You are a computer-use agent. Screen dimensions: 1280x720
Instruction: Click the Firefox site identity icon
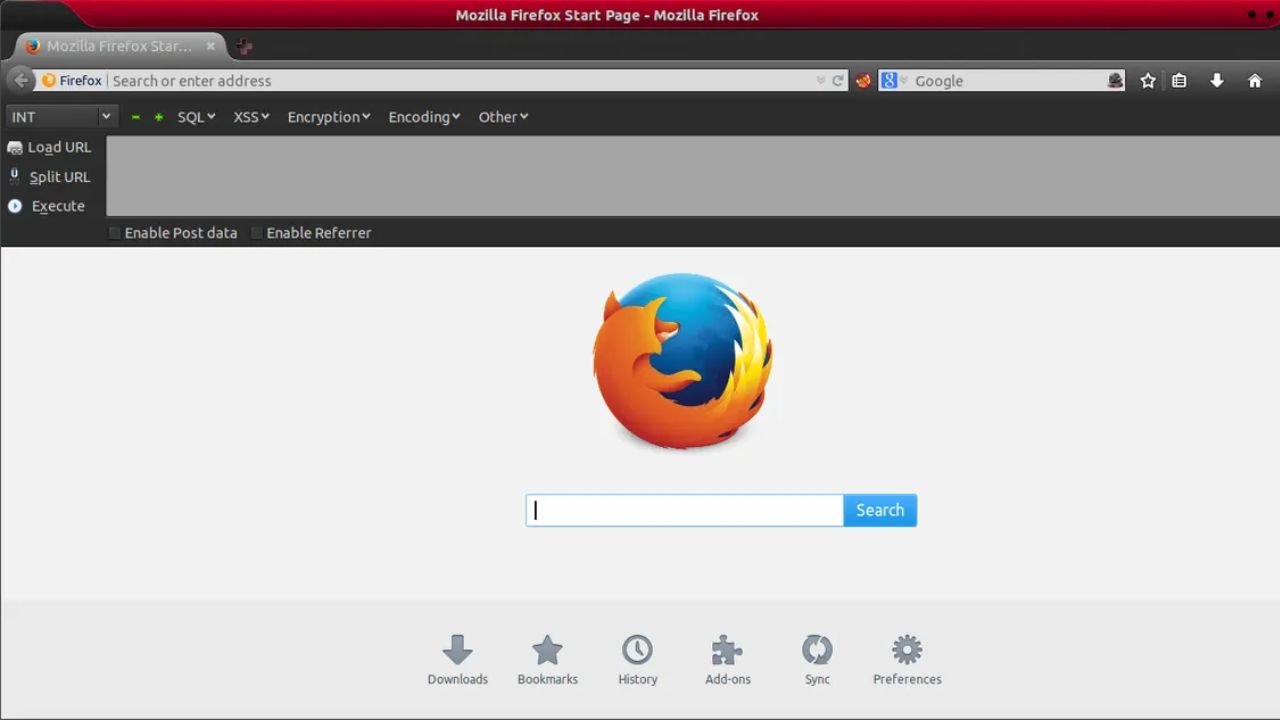click(x=49, y=81)
